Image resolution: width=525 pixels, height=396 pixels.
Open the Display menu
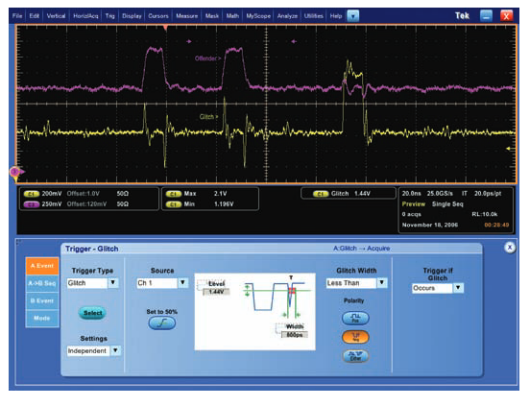[x=132, y=16]
